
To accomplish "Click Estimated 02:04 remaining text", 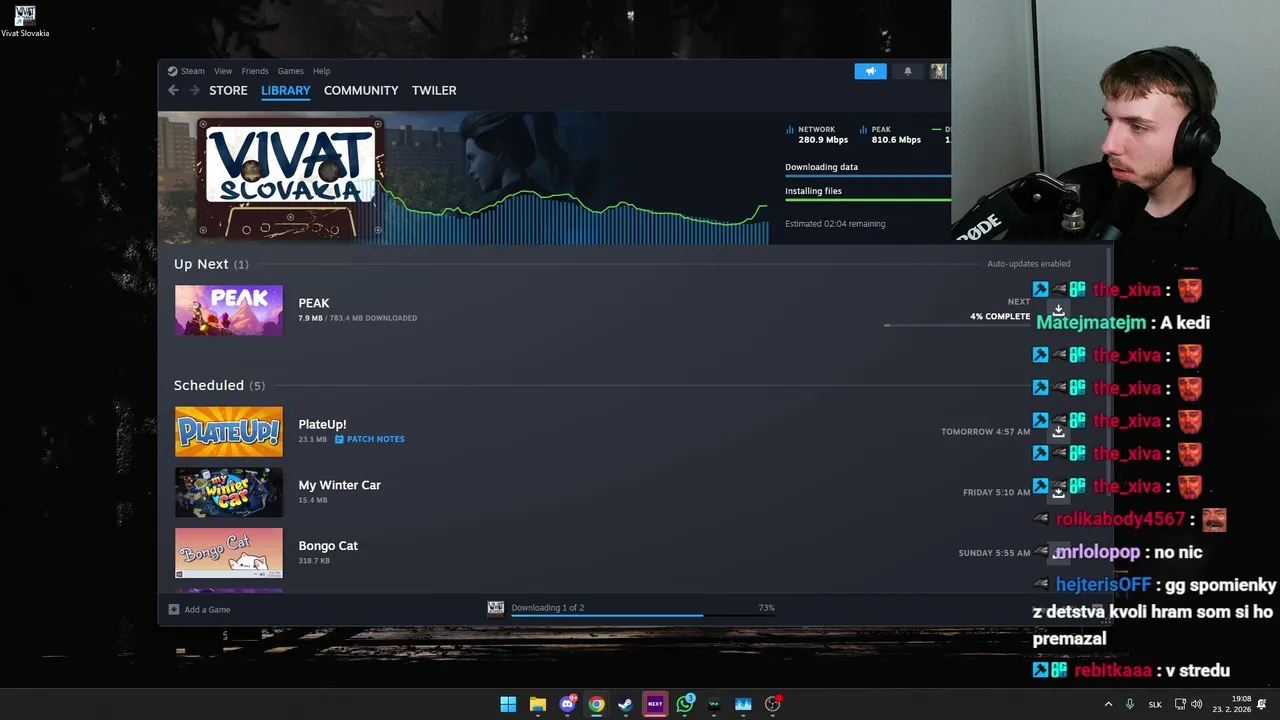I will click(x=835, y=224).
